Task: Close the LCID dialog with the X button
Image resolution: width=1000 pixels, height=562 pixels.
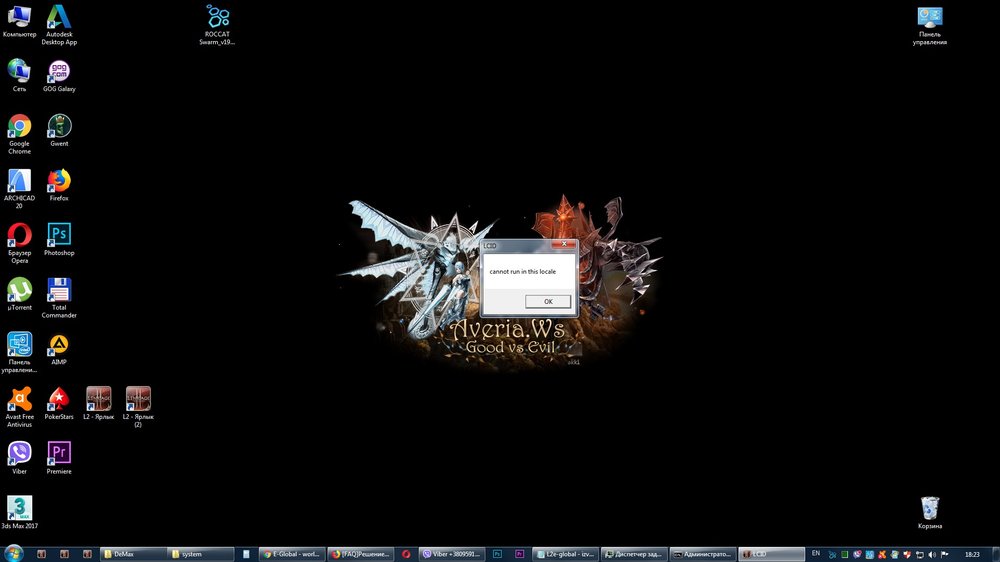Action: pyautogui.click(x=566, y=244)
